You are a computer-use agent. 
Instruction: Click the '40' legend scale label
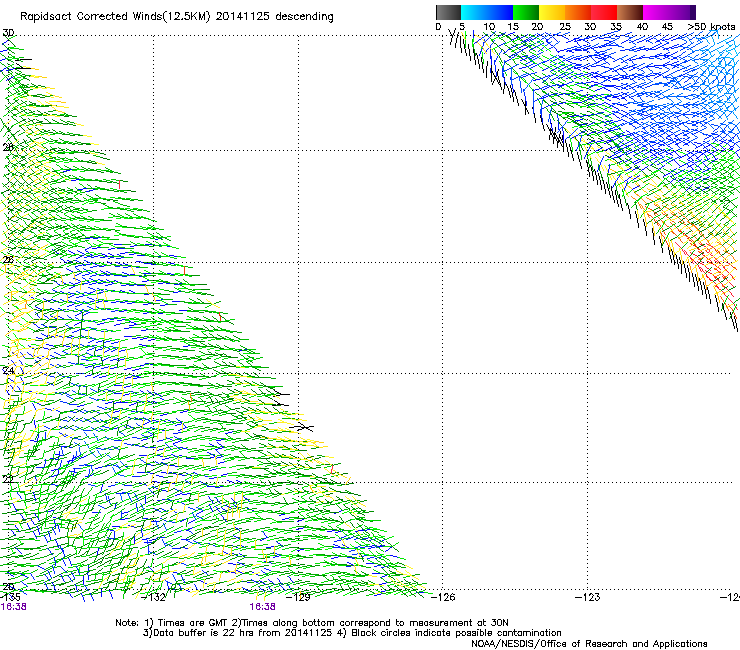(642, 27)
